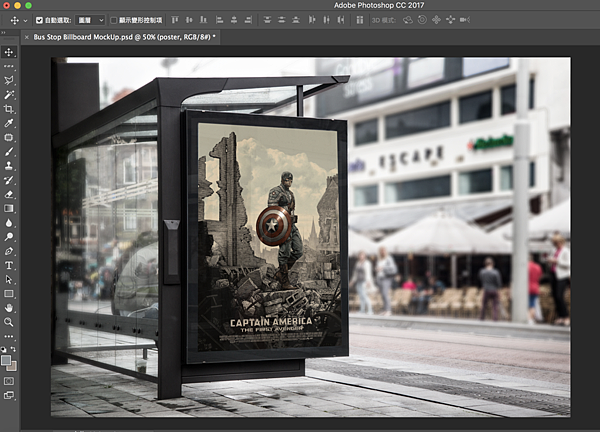Select the Move tool in the toolbox
Screen dimensions: 600x432
point(9,52)
